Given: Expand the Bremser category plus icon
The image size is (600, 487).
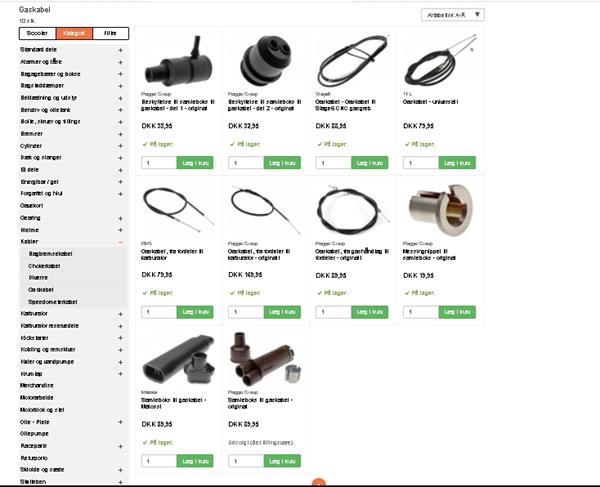Looking at the screenshot, I should coord(120,134).
